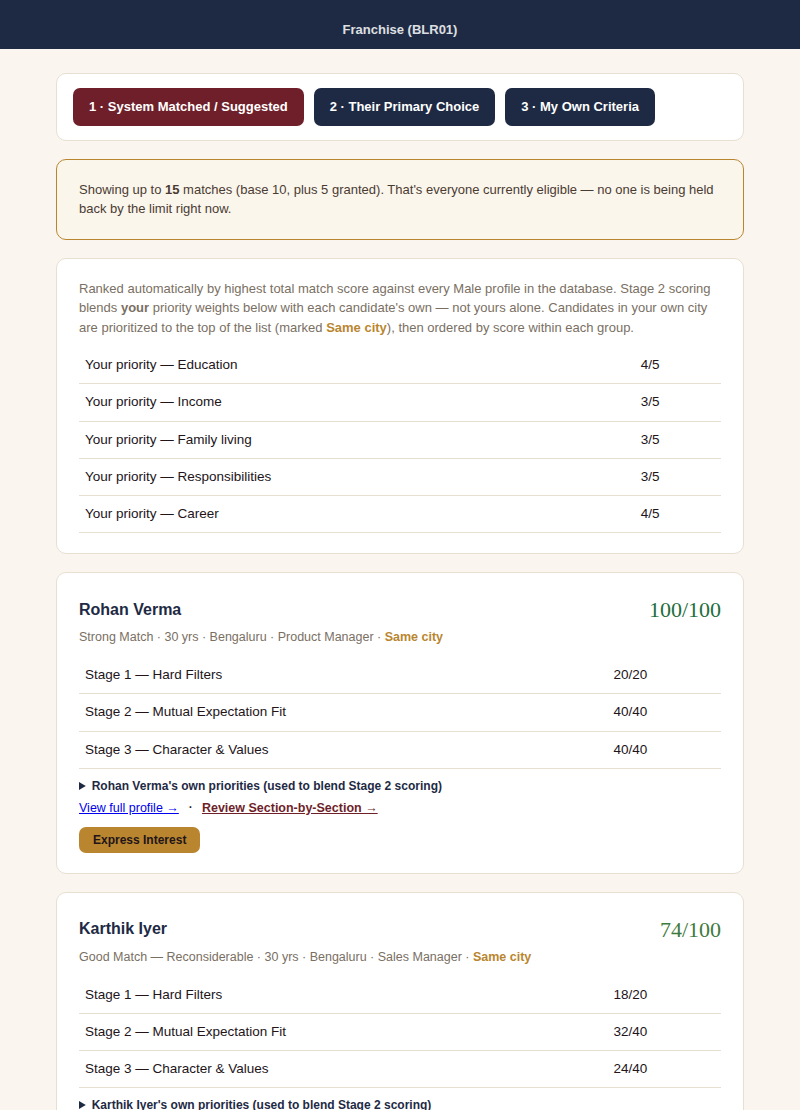800x1110 pixels.
Task: Select the Karthik Iyer candidate name
Action: click(x=123, y=928)
